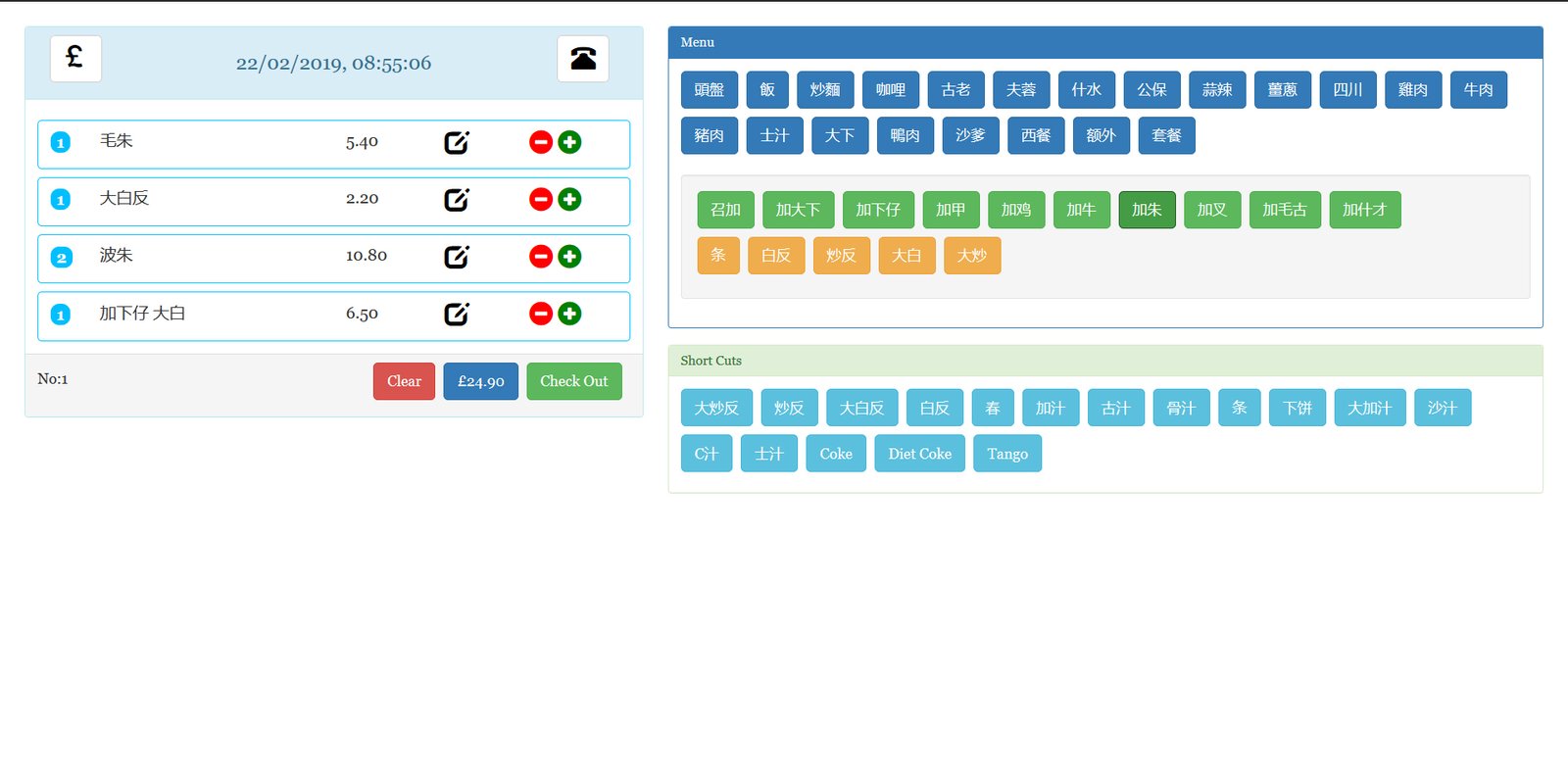Image resolution: width=1568 pixels, height=779 pixels.
Task: Add one more 大白反 using plus icon
Action: [569, 200]
